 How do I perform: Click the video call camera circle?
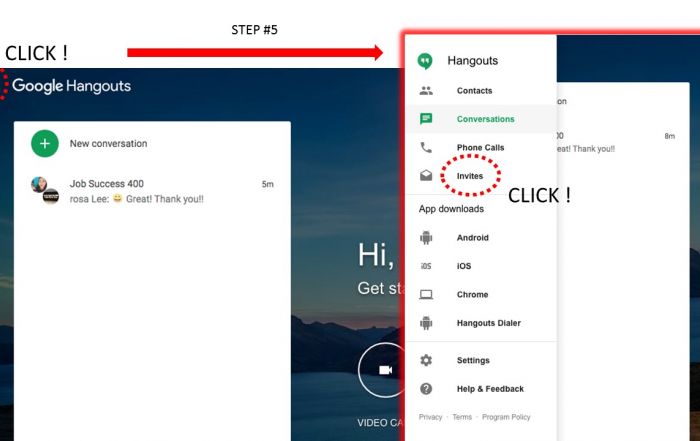click(385, 370)
